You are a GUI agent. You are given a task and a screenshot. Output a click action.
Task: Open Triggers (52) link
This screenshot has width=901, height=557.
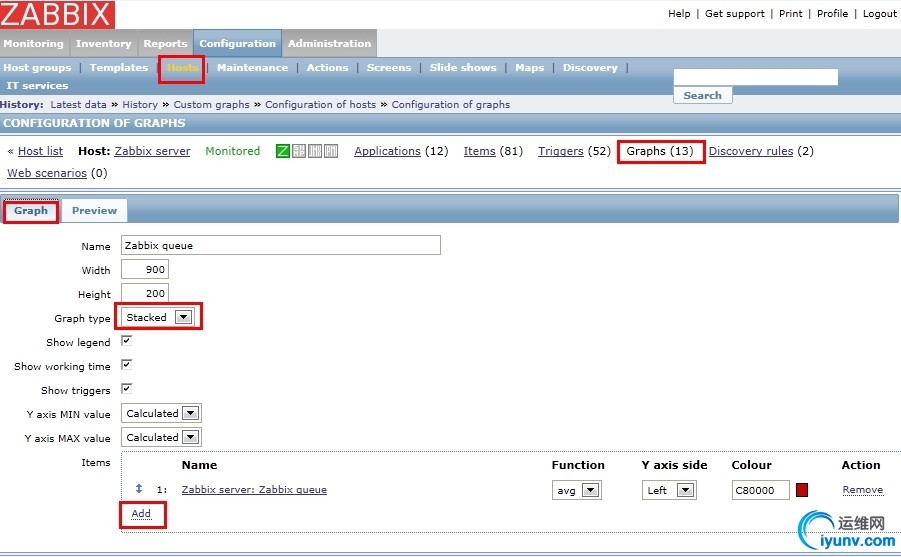(560, 151)
